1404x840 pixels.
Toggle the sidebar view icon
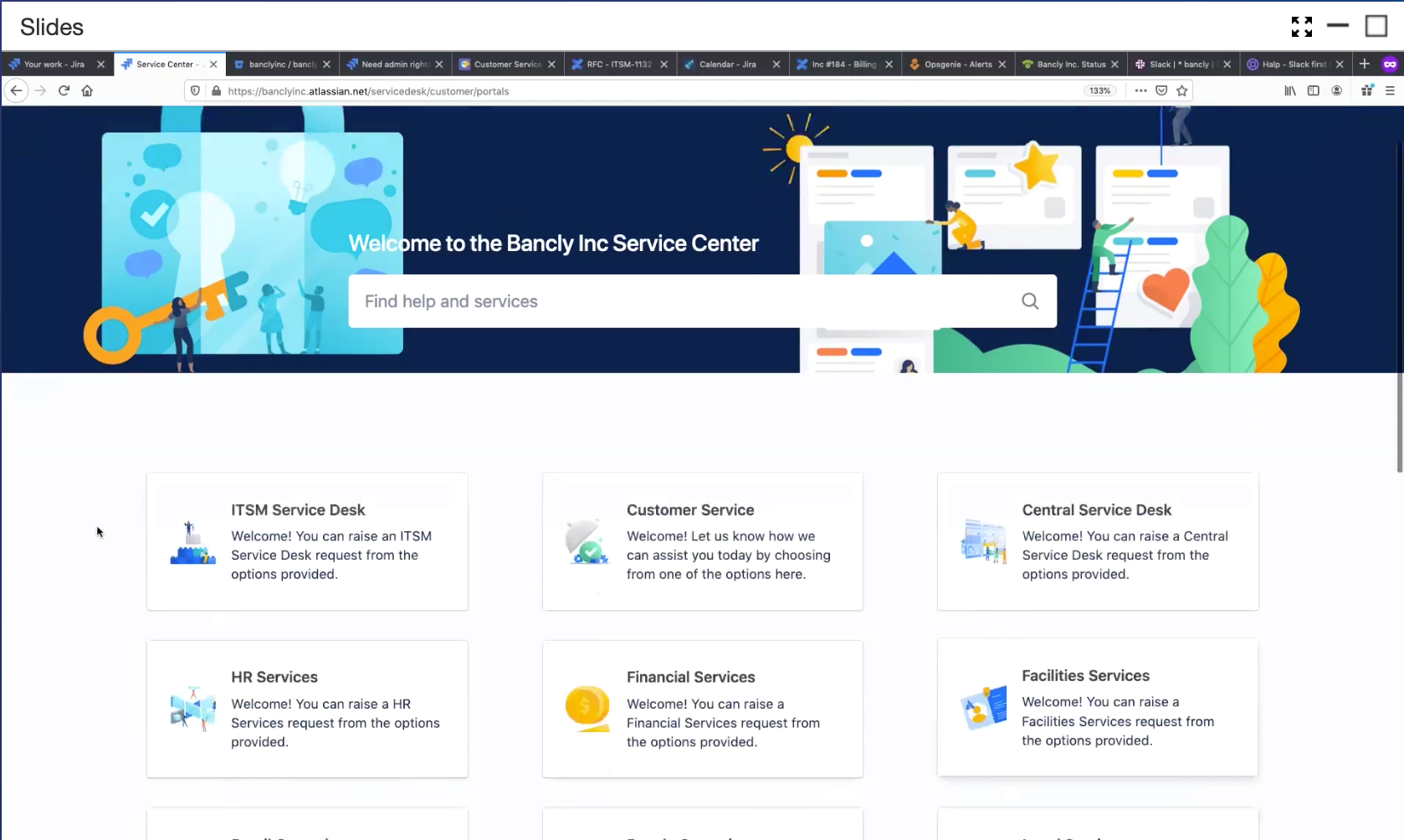pyautogui.click(x=1314, y=90)
